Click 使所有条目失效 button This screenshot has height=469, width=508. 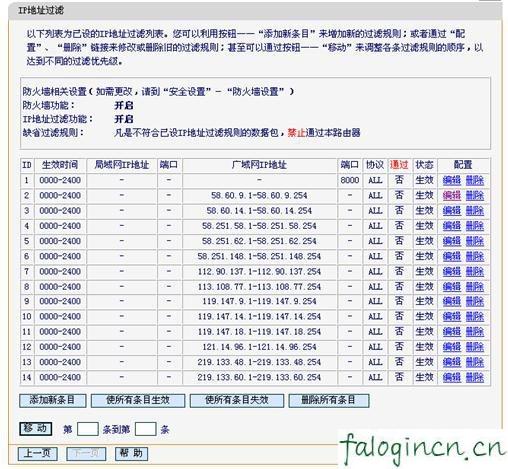237,400
